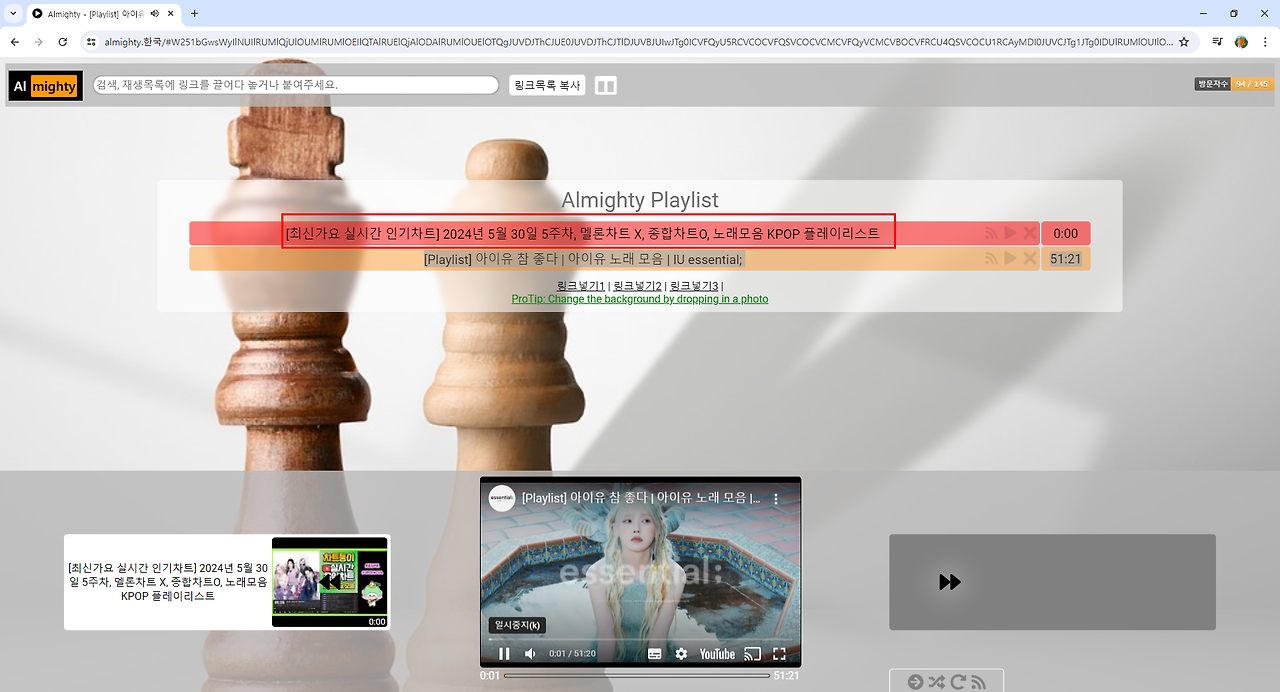Cast the video to another device
The image size is (1280, 692).
click(751, 653)
